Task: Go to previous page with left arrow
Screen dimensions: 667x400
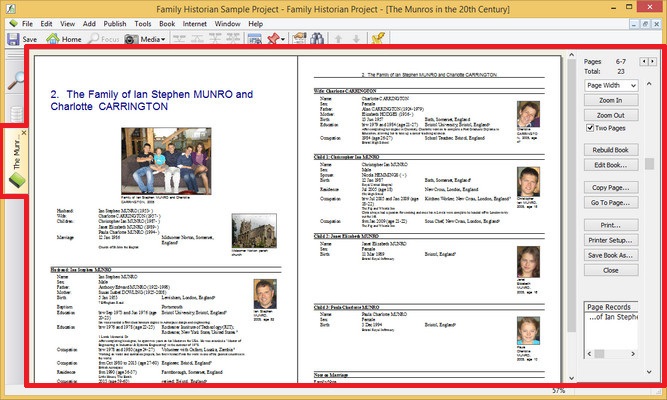Action: (643, 62)
